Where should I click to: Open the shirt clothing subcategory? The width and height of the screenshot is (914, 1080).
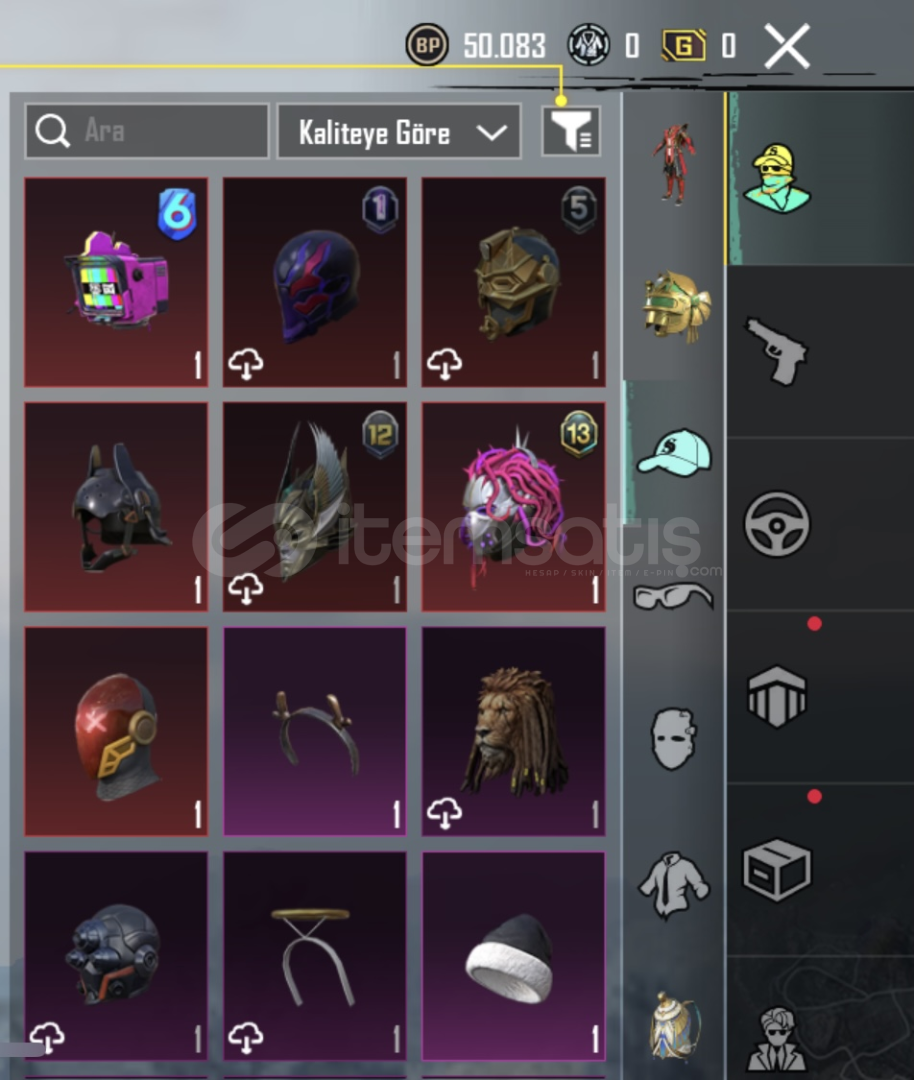[673, 885]
